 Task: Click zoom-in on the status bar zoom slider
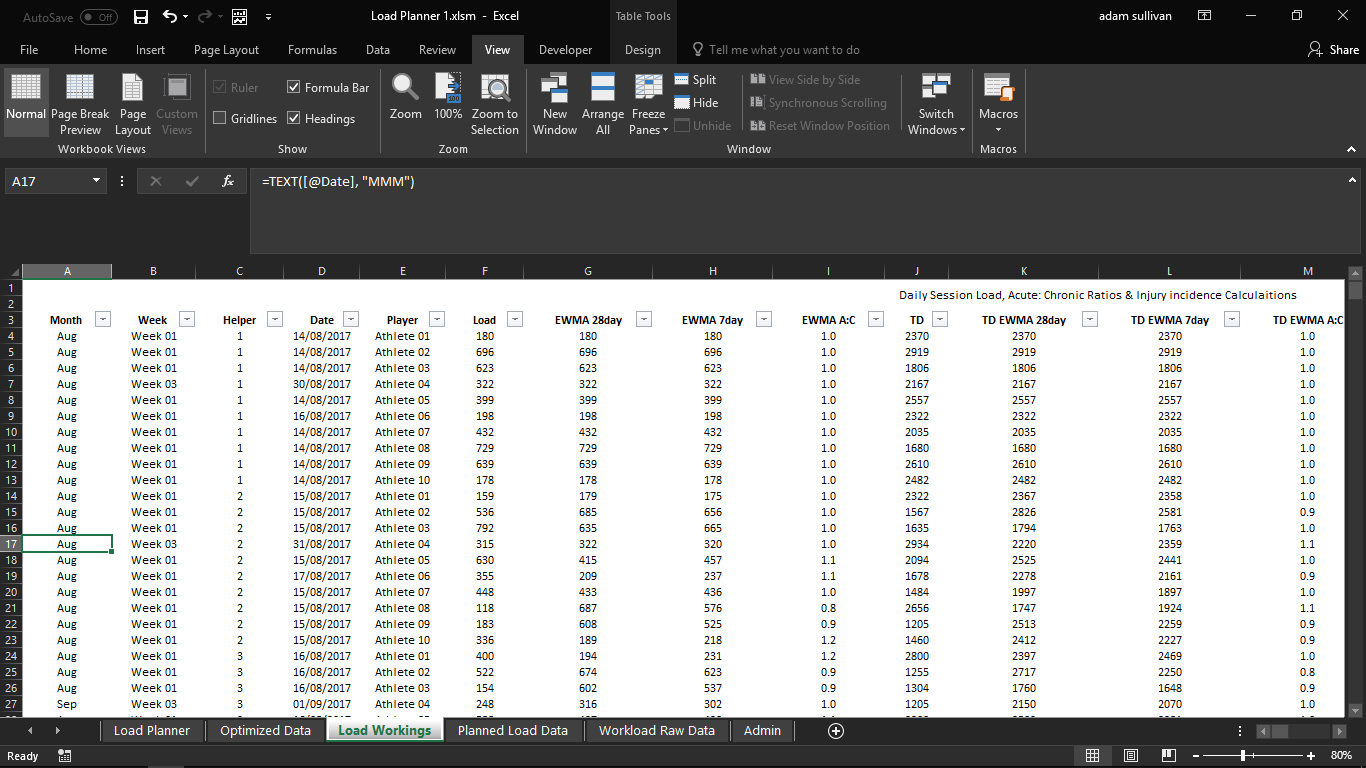point(1311,756)
